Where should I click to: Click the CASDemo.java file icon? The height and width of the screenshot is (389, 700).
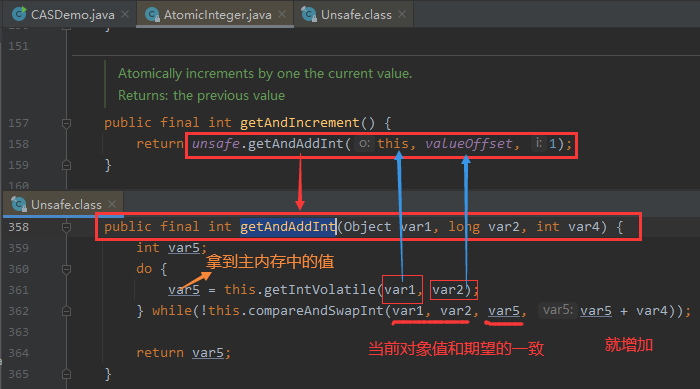coord(19,15)
